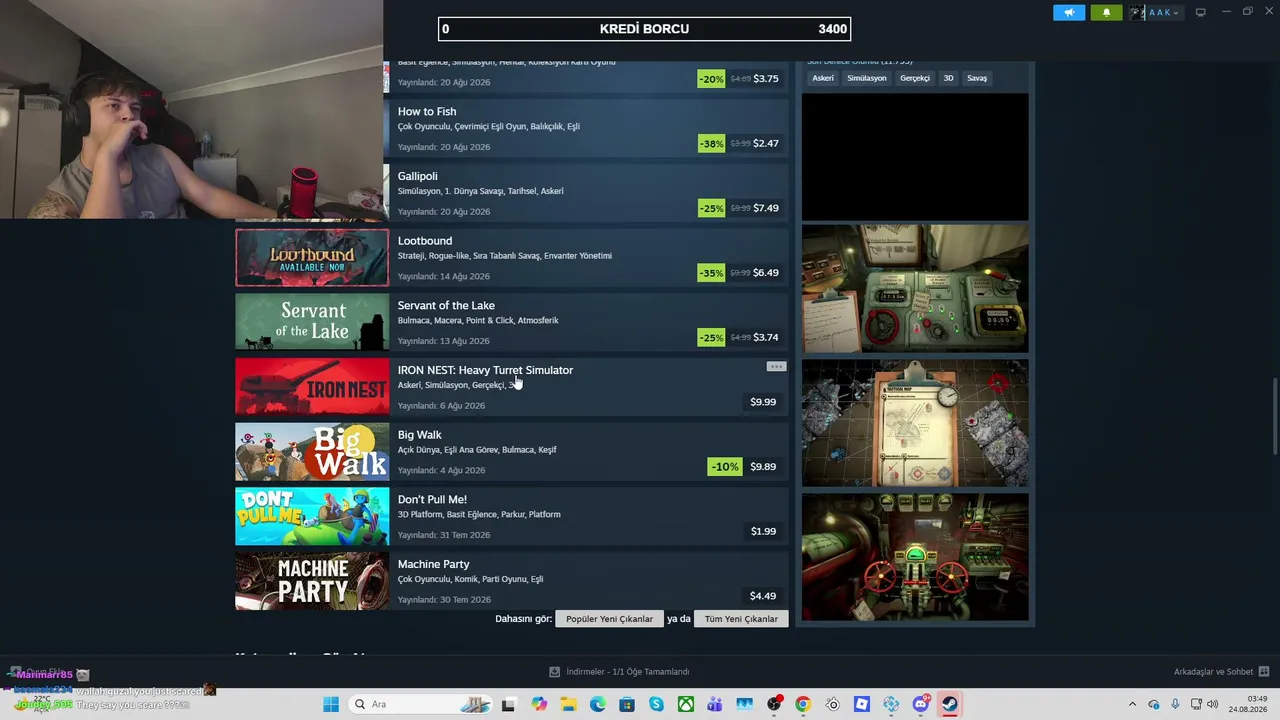Image resolution: width=1280 pixels, height=720 pixels.
Task: Open Discord from the taskbar
Action: click(x=920, y=705)
